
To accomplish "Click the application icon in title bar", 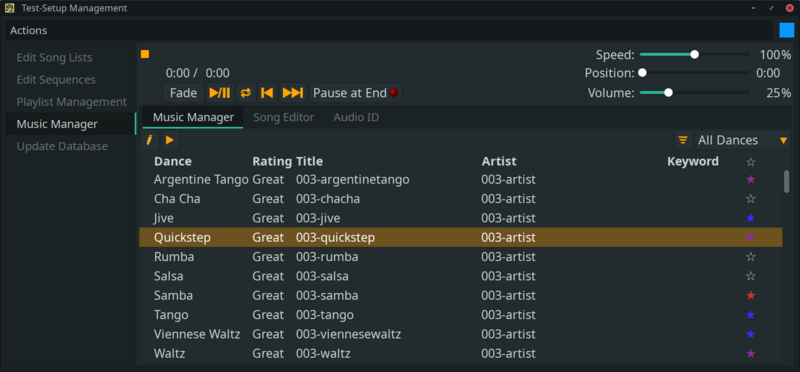I will pyautogui.click(x=9, y=8).
